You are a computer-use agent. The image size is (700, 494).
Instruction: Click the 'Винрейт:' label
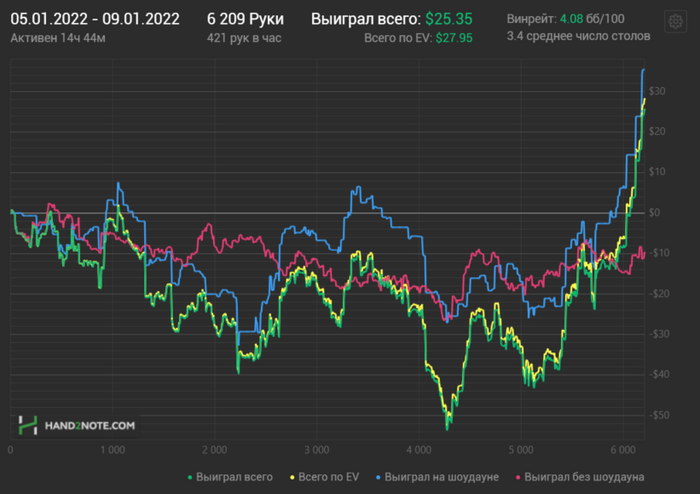[531, 19]
